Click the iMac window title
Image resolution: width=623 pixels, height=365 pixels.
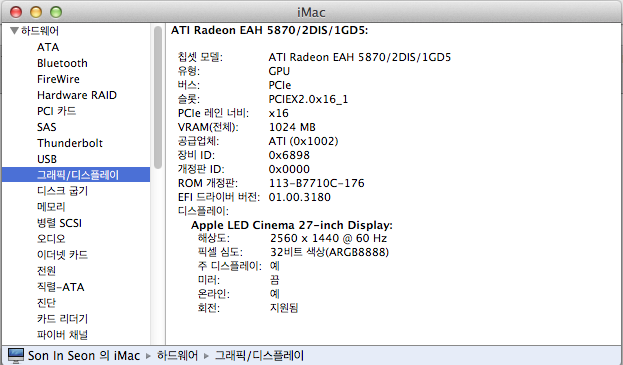tap(311, 12)
